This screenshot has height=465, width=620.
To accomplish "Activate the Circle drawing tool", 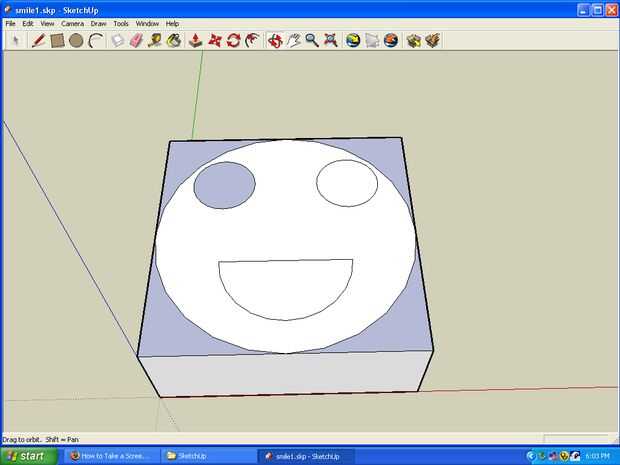I will tap(76, 41).
